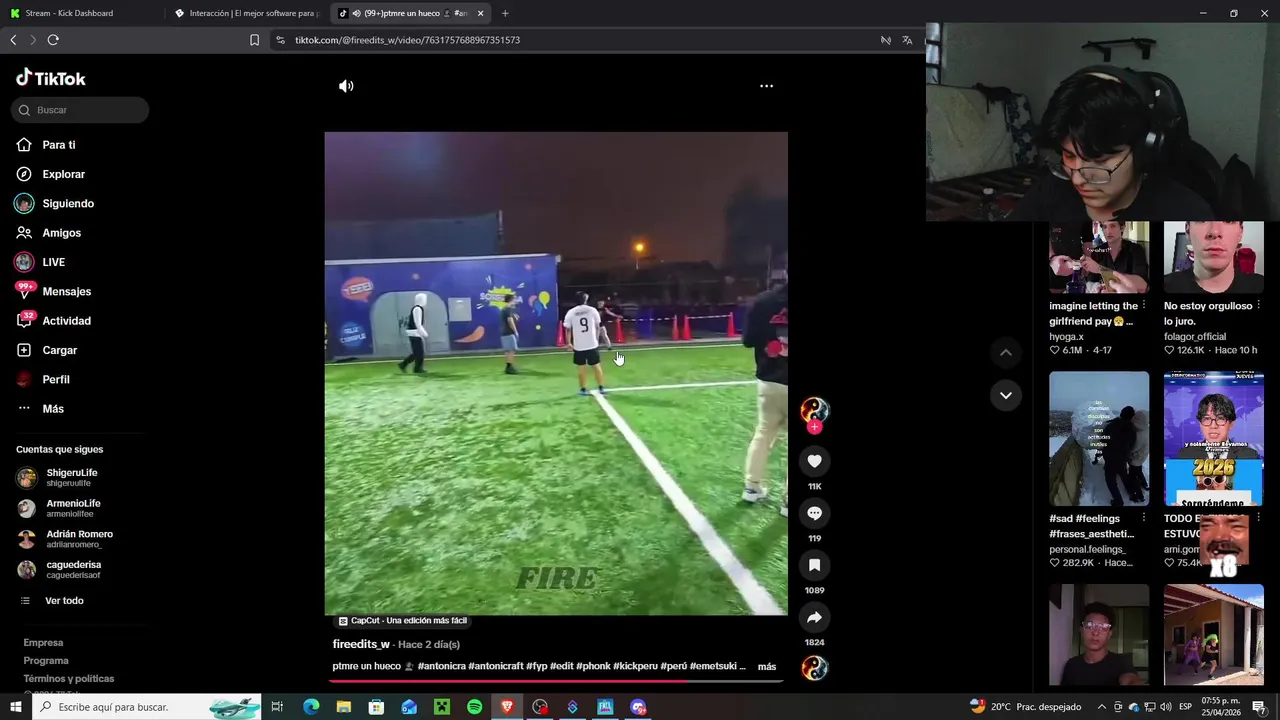Open Mensajes in the sidebar
The height and width of the screenshot is (720, 1280).
coord(65,291)
